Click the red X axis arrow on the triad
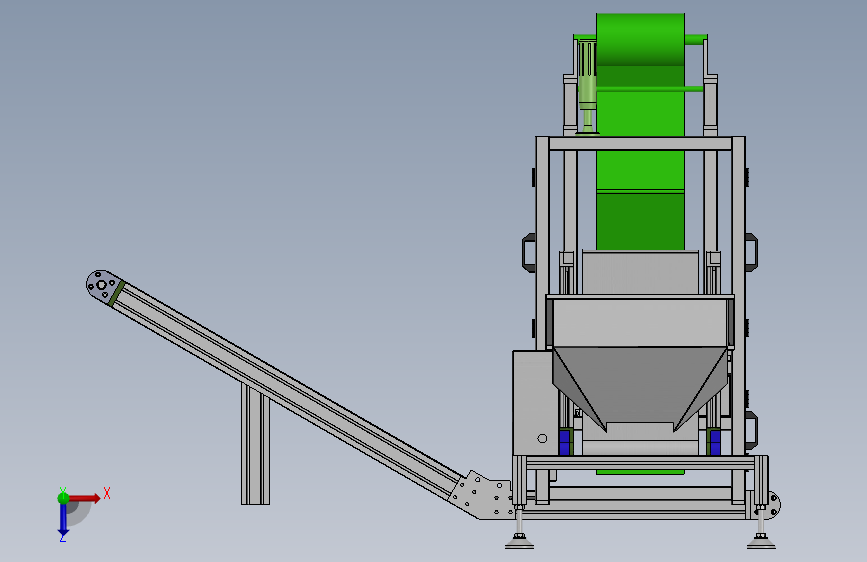The image size is (867, 562). pos(84,498)
